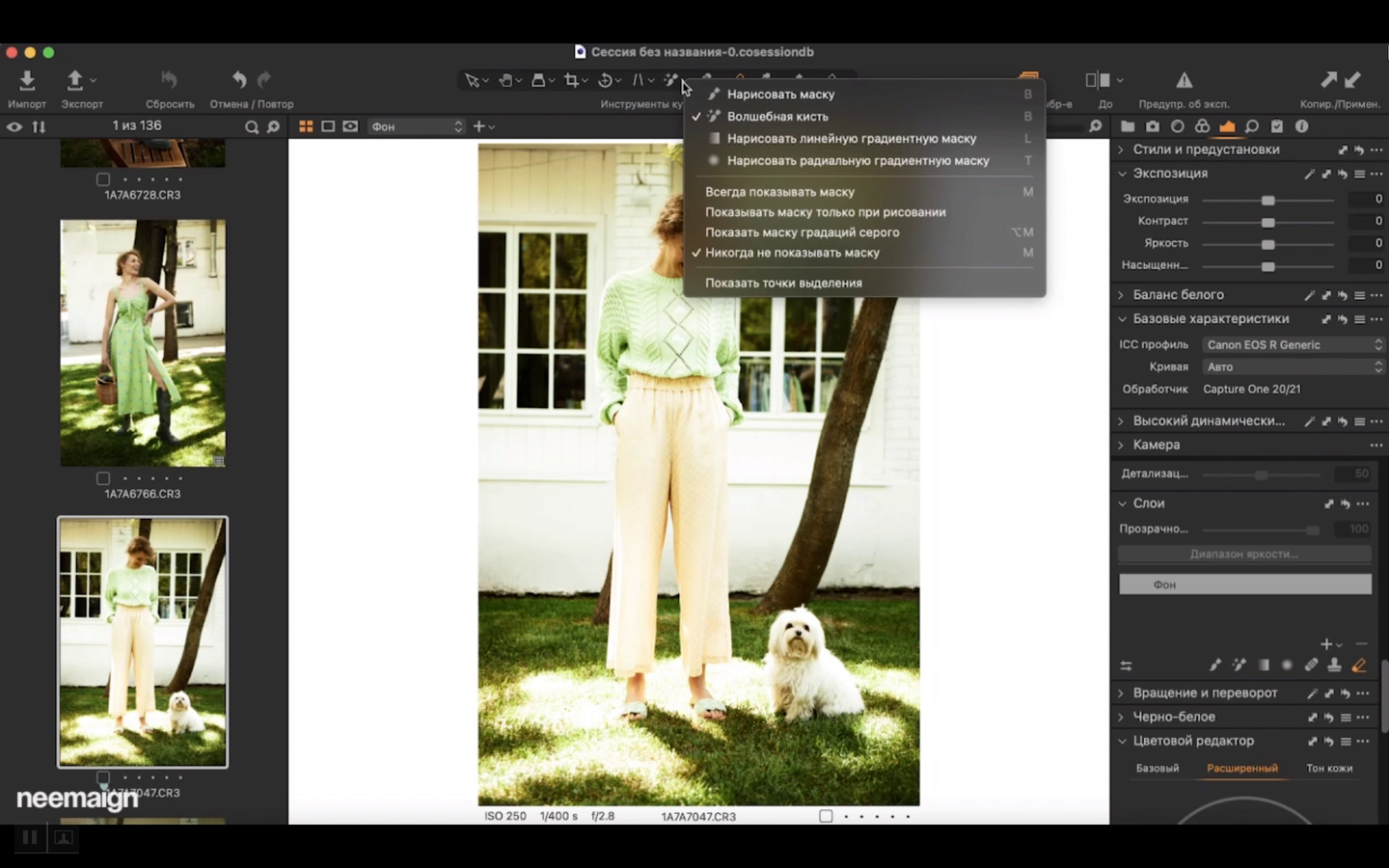Collapse the Экспозиция panel
Viewport: 1389px width, 868px height.
[x=1122, y=174]
